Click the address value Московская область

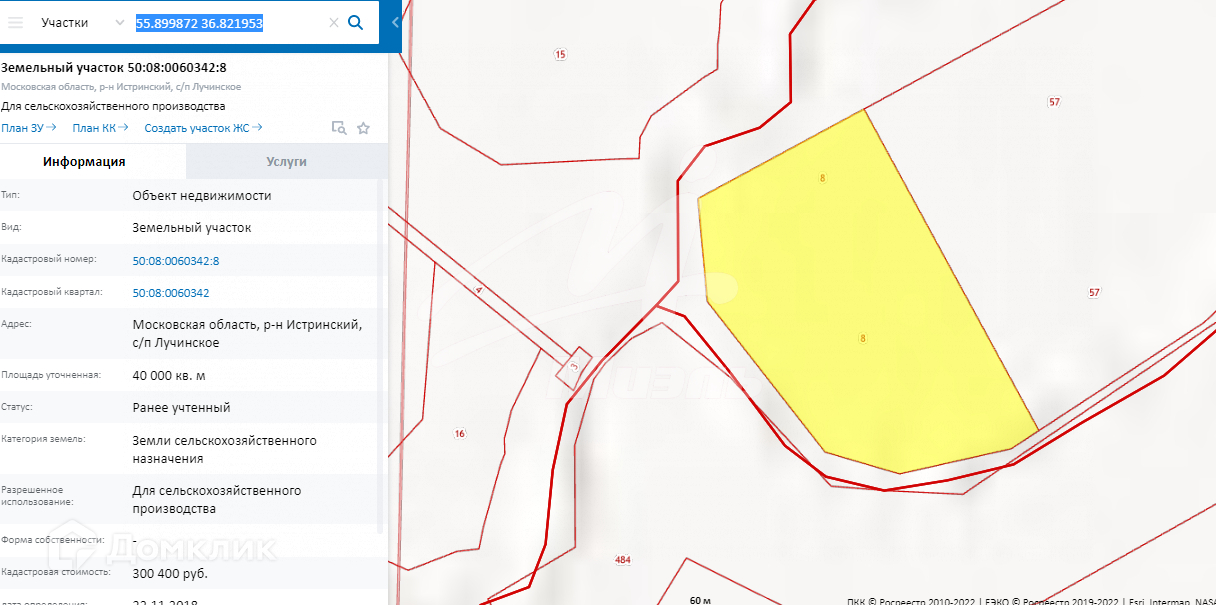[247, 333]
